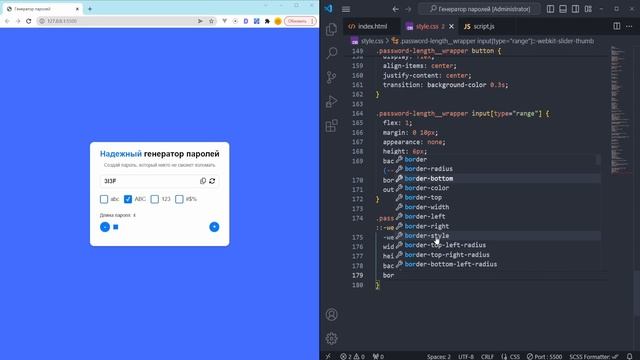Open the browser Extensions puzzle icon
The height and width of the screenshot is (360, 640).
point(267,21)
